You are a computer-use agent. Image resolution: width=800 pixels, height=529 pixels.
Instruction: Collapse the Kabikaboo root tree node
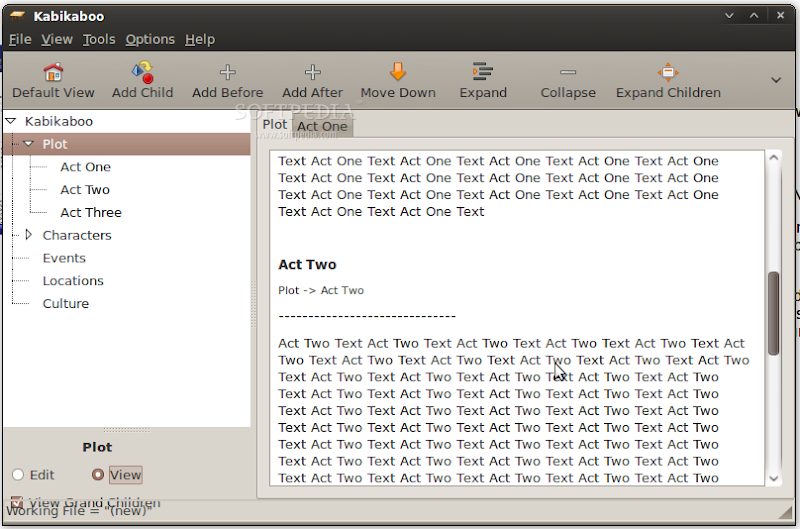click(11, 121)
